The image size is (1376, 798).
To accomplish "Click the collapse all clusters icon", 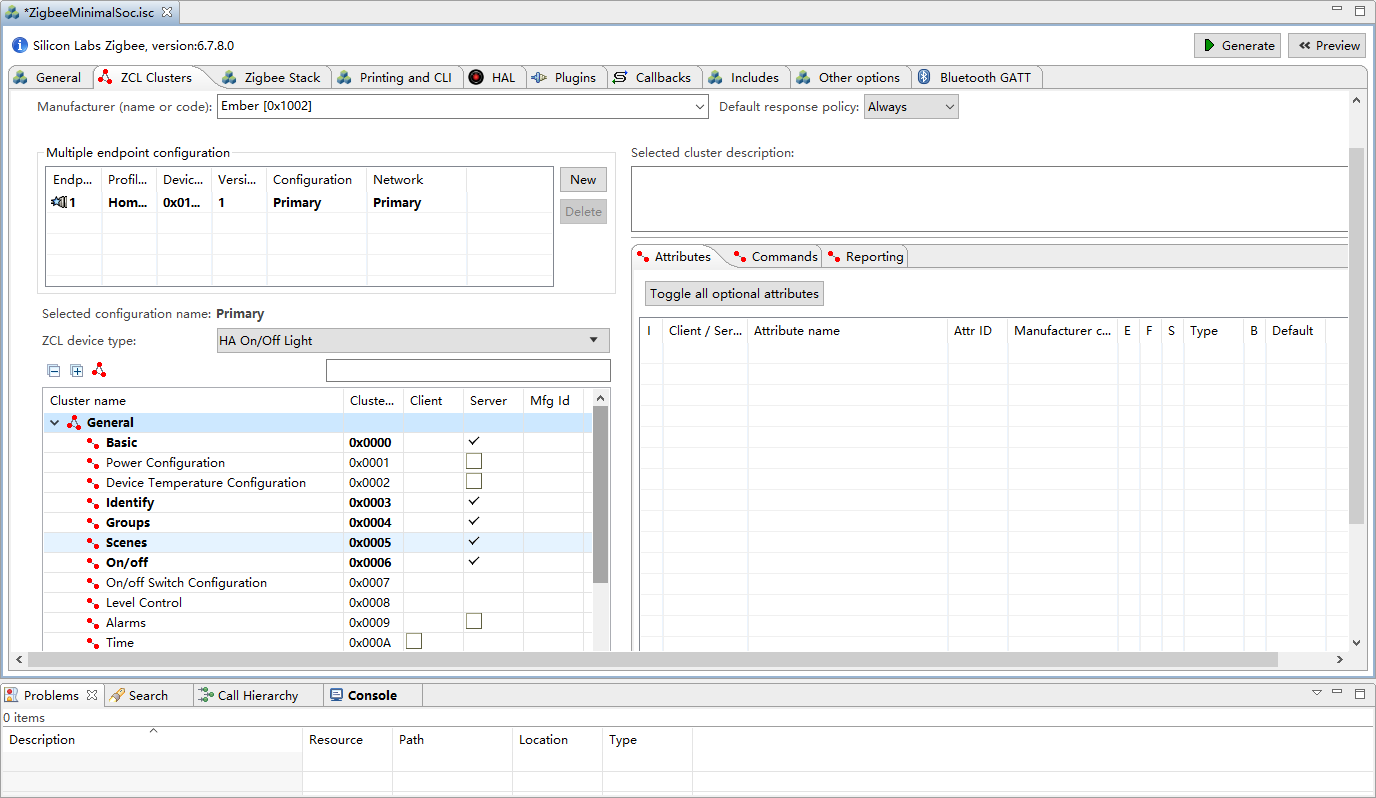I will coord(54,371).
